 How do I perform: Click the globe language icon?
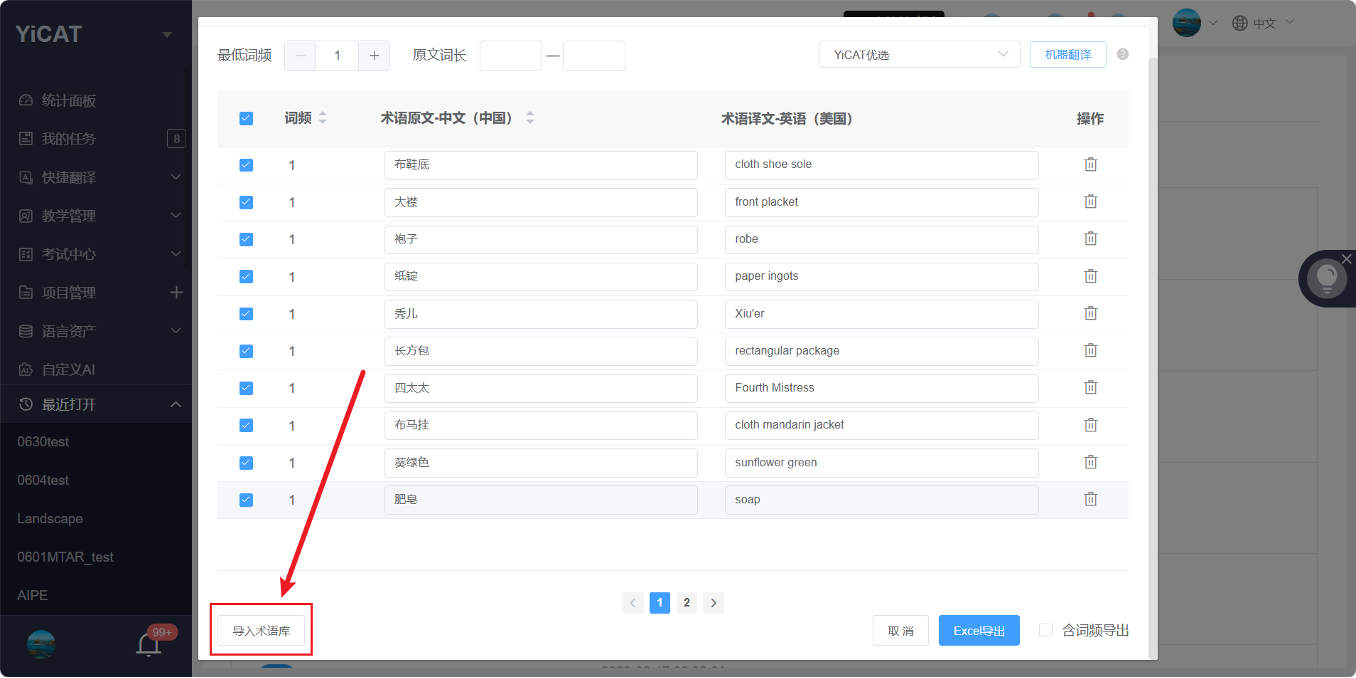(x=1240, y=23)
